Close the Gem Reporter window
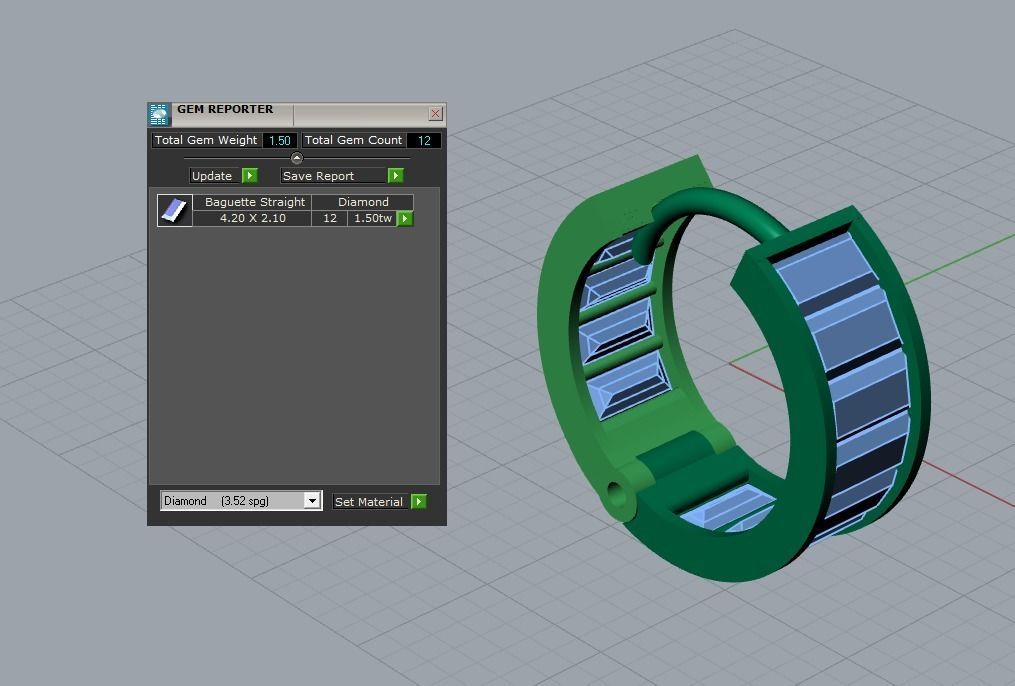Viewport: 1015px width, 686px height. click(x=436, y=114)
